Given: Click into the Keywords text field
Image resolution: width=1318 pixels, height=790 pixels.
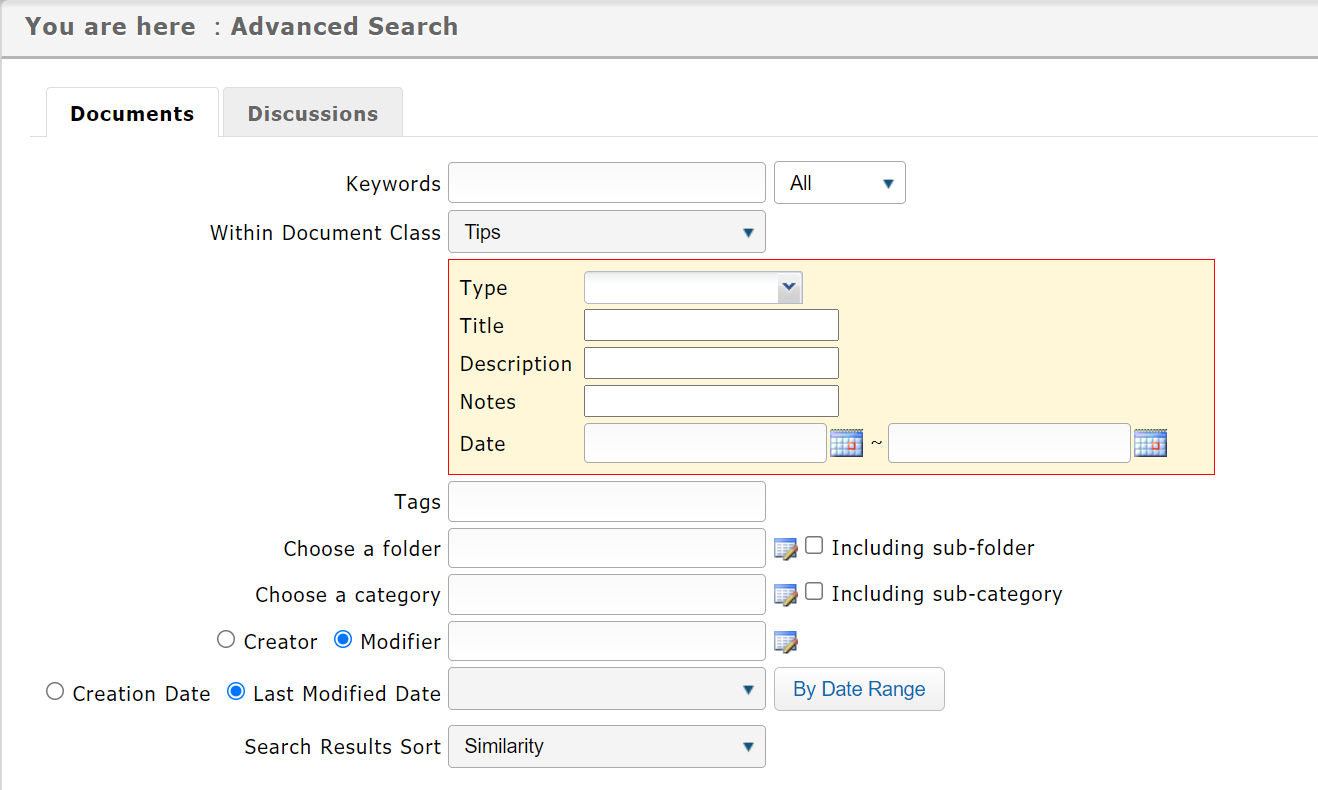Looking at the screenshot, I should 607,183.
